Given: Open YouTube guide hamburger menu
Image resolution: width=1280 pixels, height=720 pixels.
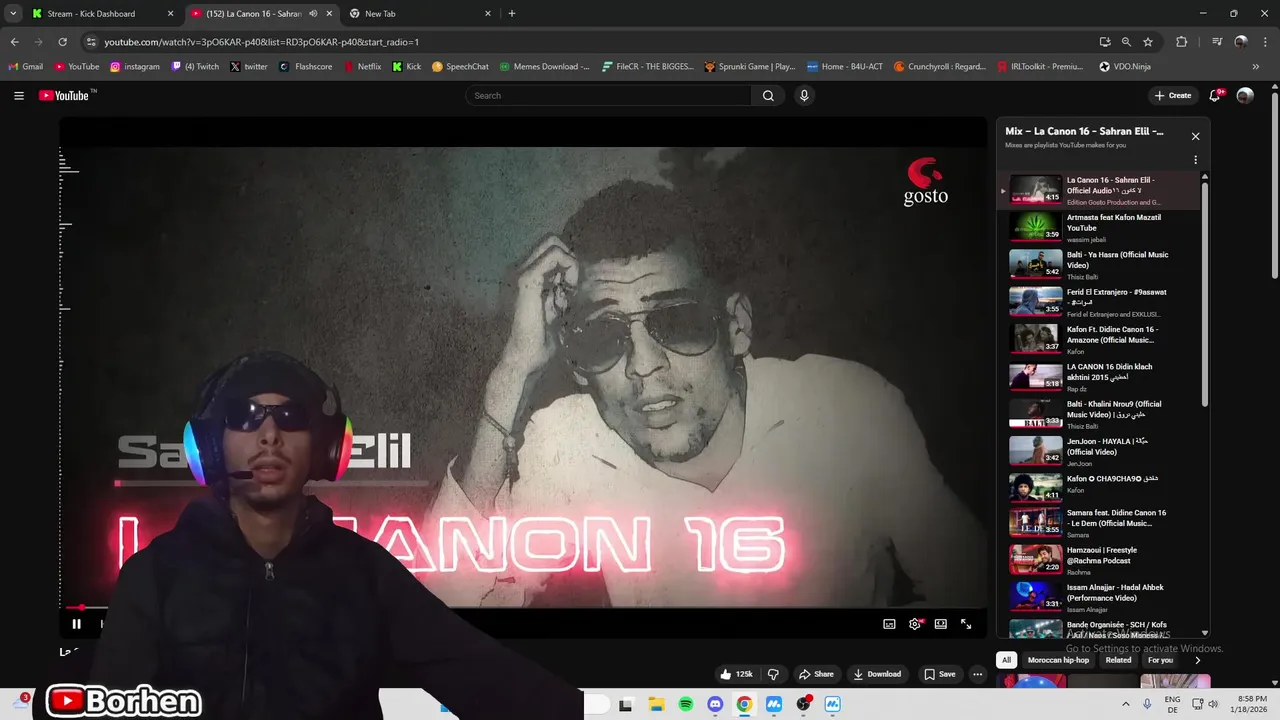Looking at the screenshot, I should click(19, 96).
